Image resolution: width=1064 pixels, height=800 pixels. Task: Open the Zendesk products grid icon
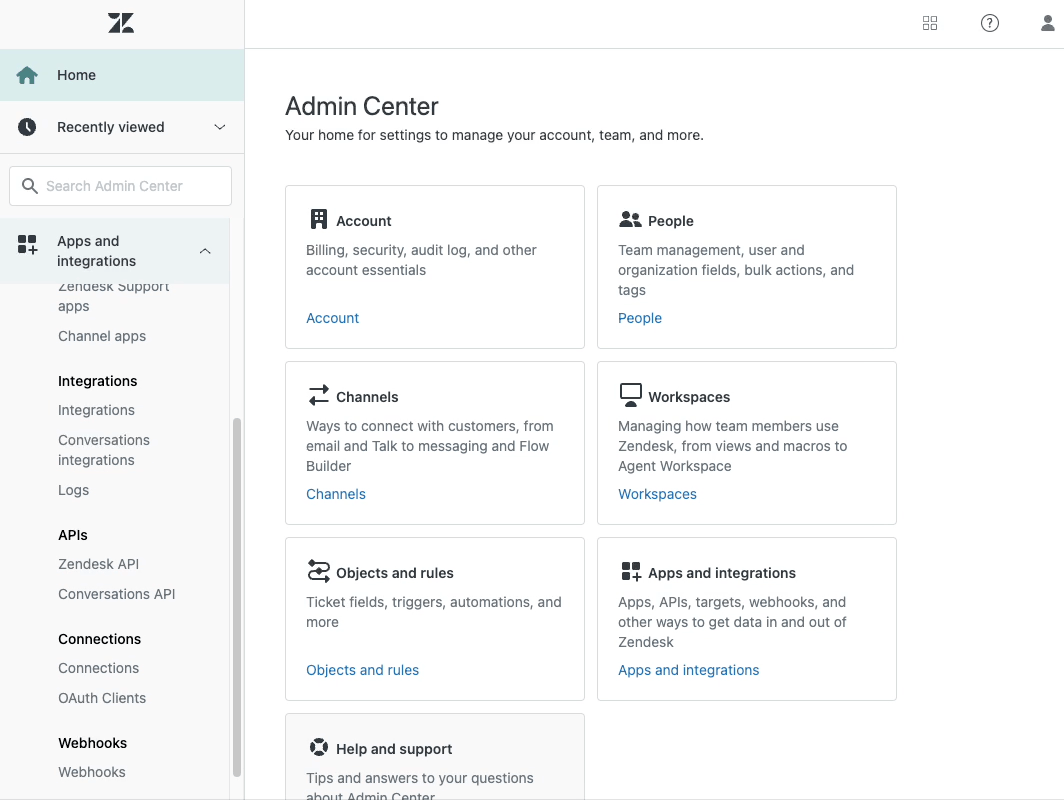click(930, 22)
